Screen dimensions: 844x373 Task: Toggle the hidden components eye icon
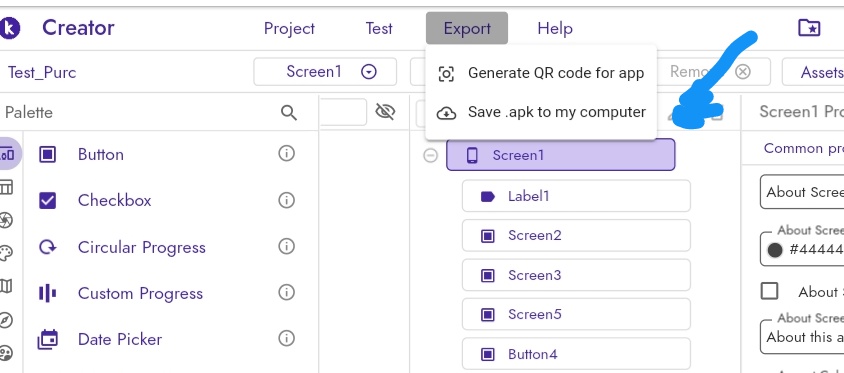(385, 112)
